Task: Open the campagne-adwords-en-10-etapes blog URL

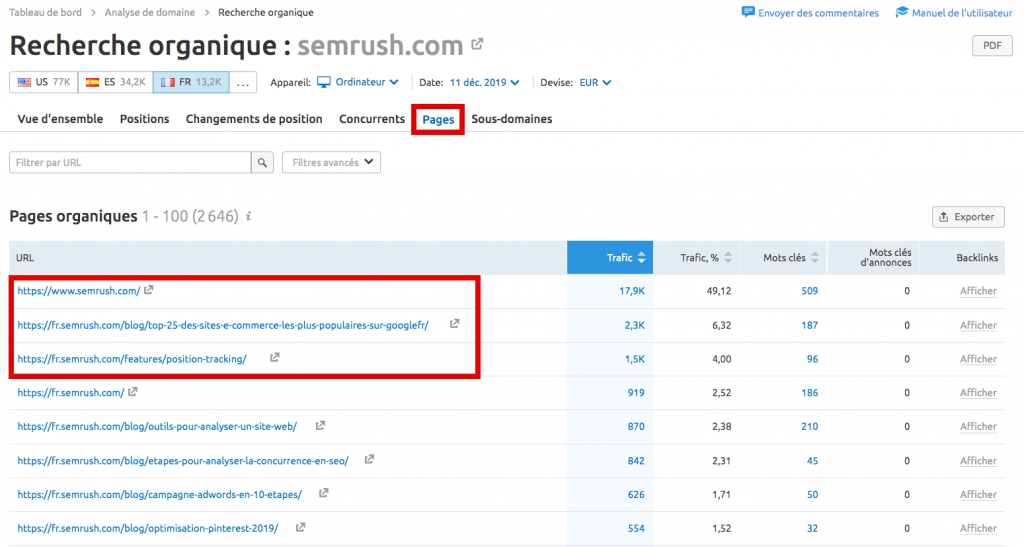Action: [x=159, y=494]
